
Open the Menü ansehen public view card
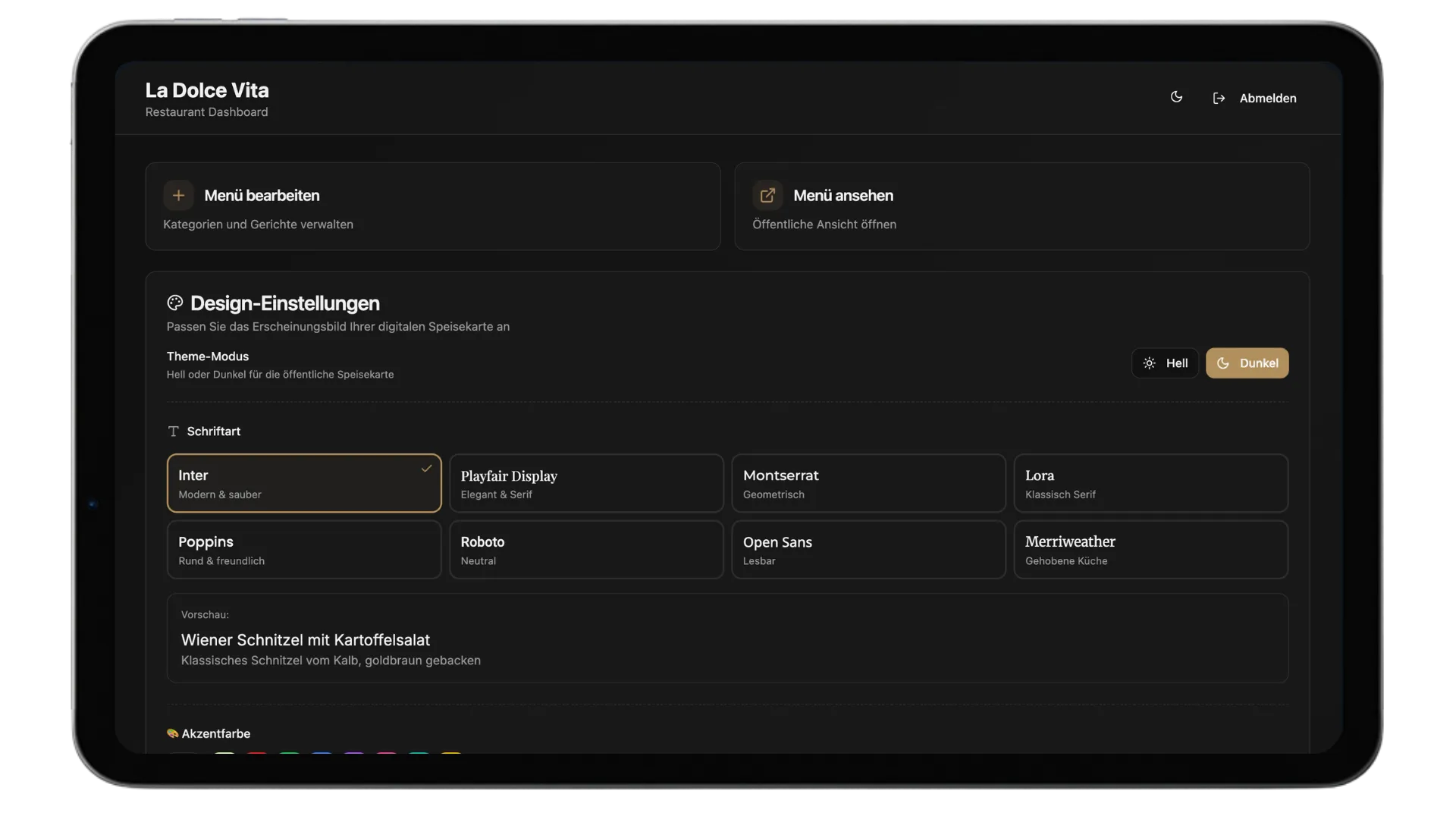[1021, 207]
